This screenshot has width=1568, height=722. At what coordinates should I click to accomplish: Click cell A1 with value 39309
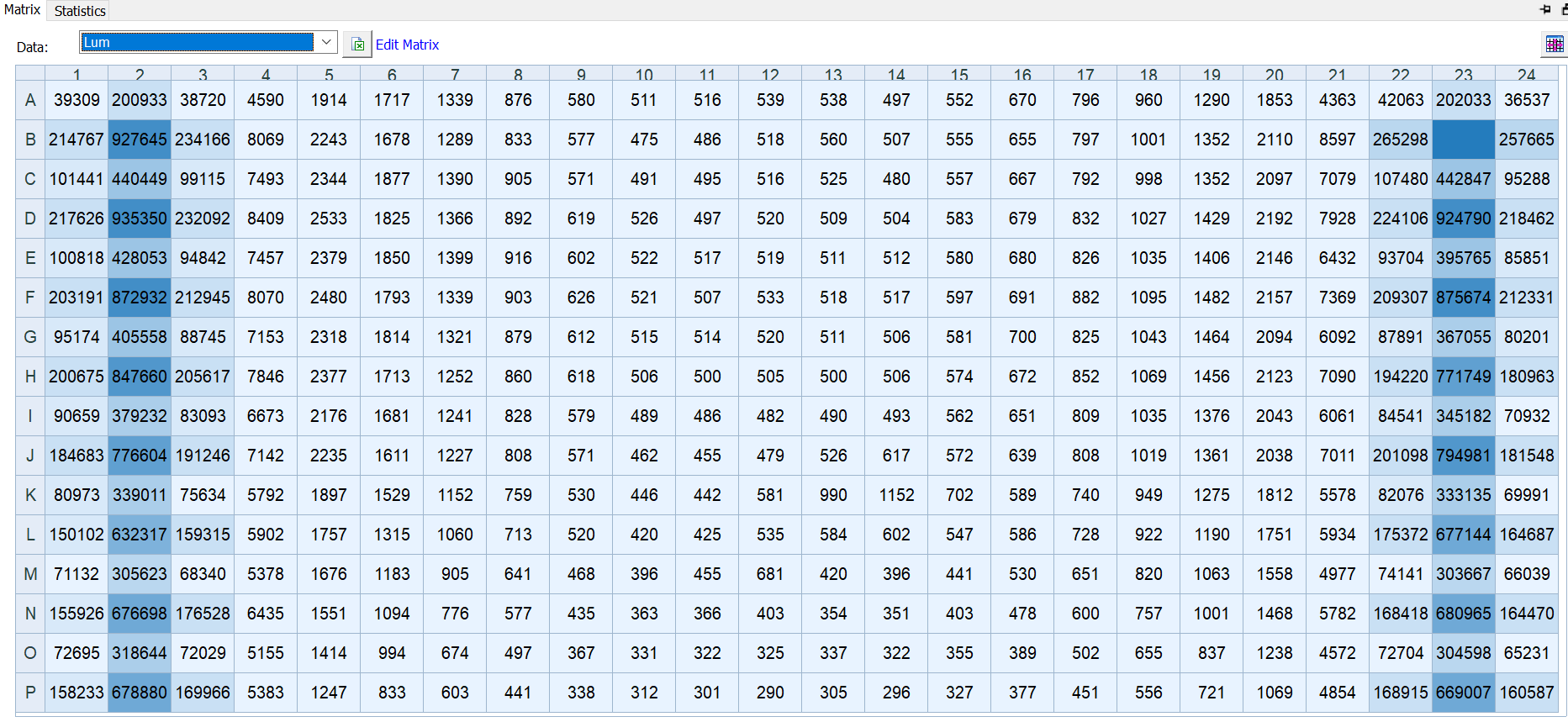pyautogui.click(x=77, y=100)
